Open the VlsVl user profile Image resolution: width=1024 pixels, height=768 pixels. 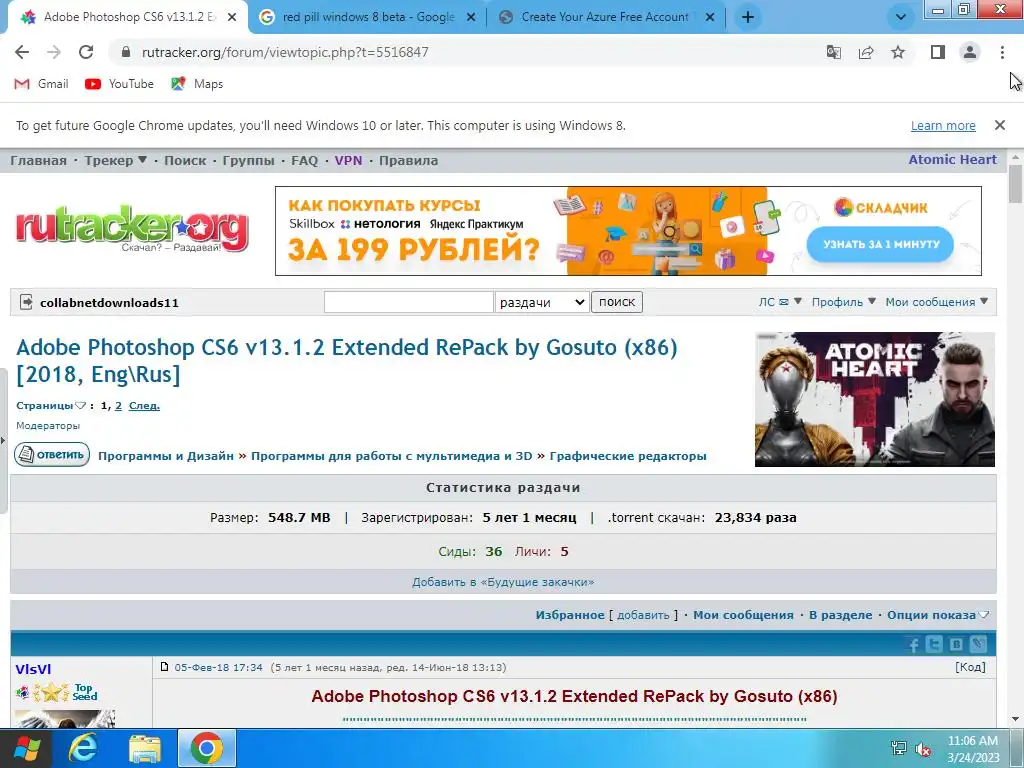(33, 669)
